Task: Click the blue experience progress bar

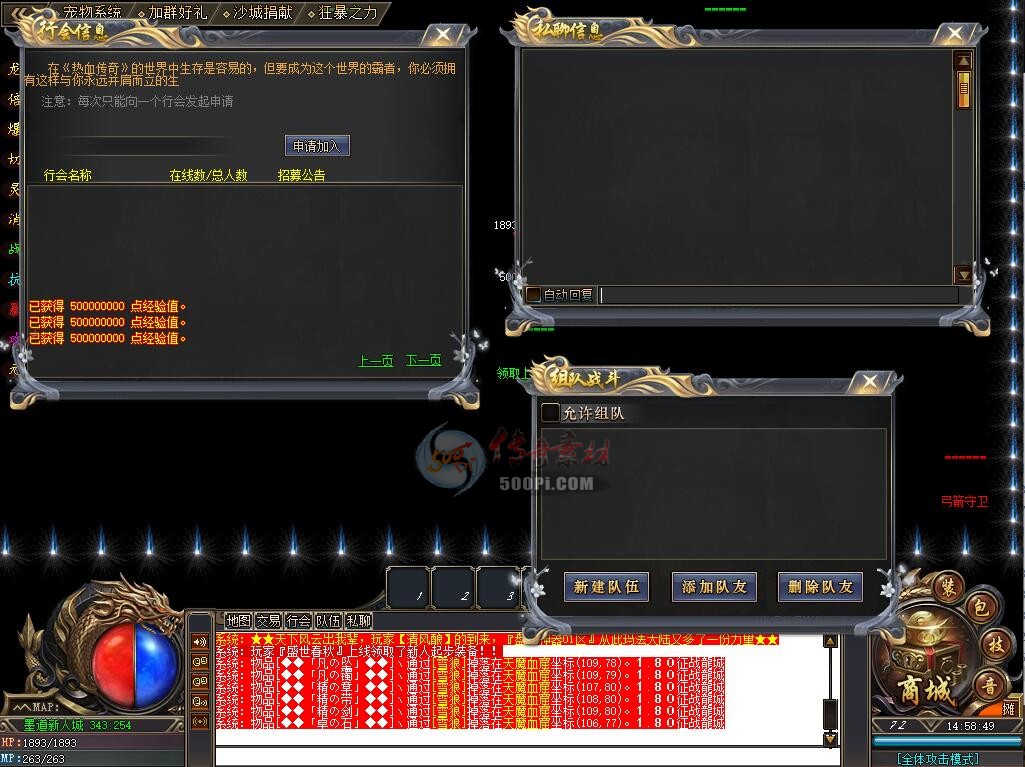Action: coord(945,741)
